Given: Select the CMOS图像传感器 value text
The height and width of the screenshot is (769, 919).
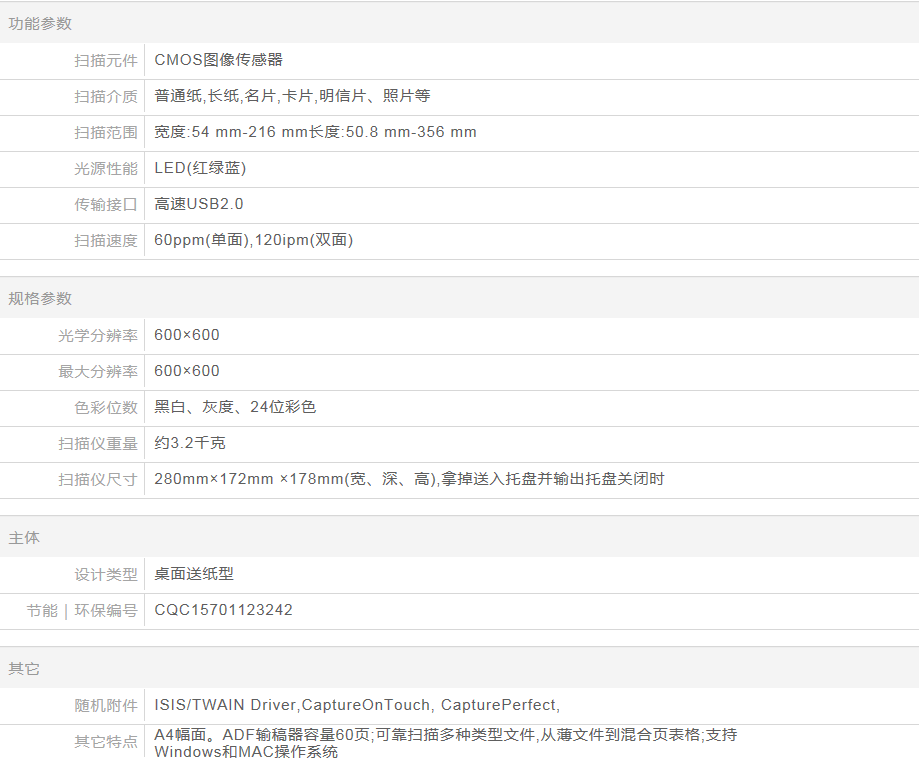Looking at the screenshot, I should coord(218,60).
